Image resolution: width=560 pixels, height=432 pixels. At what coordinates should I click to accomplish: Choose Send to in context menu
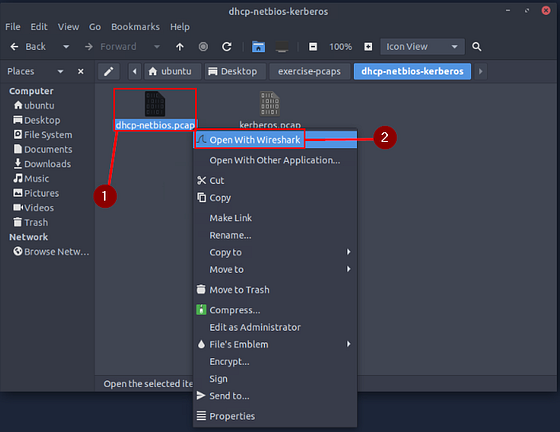pos(275,396)
